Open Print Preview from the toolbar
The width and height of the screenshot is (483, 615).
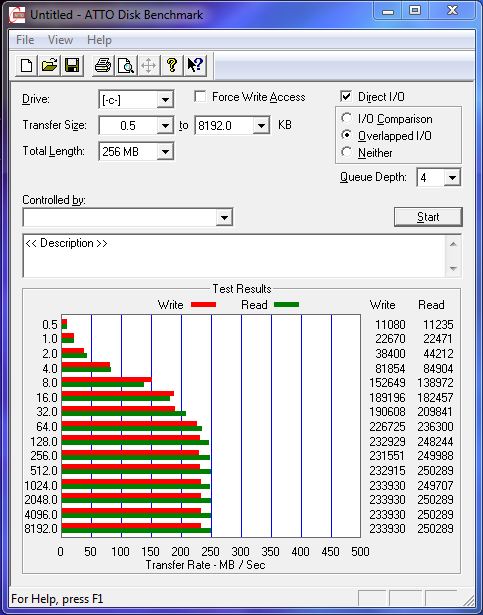pos(126,65)
